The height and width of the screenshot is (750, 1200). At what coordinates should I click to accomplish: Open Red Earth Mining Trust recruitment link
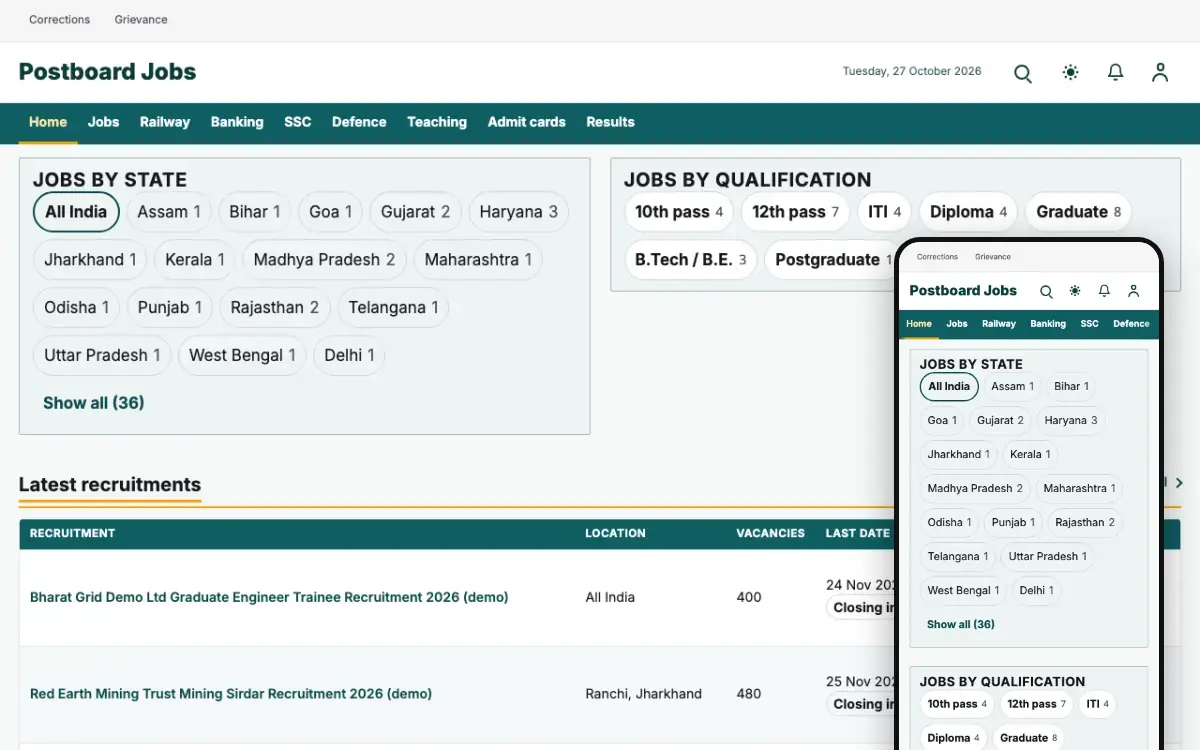click(231, 694)
